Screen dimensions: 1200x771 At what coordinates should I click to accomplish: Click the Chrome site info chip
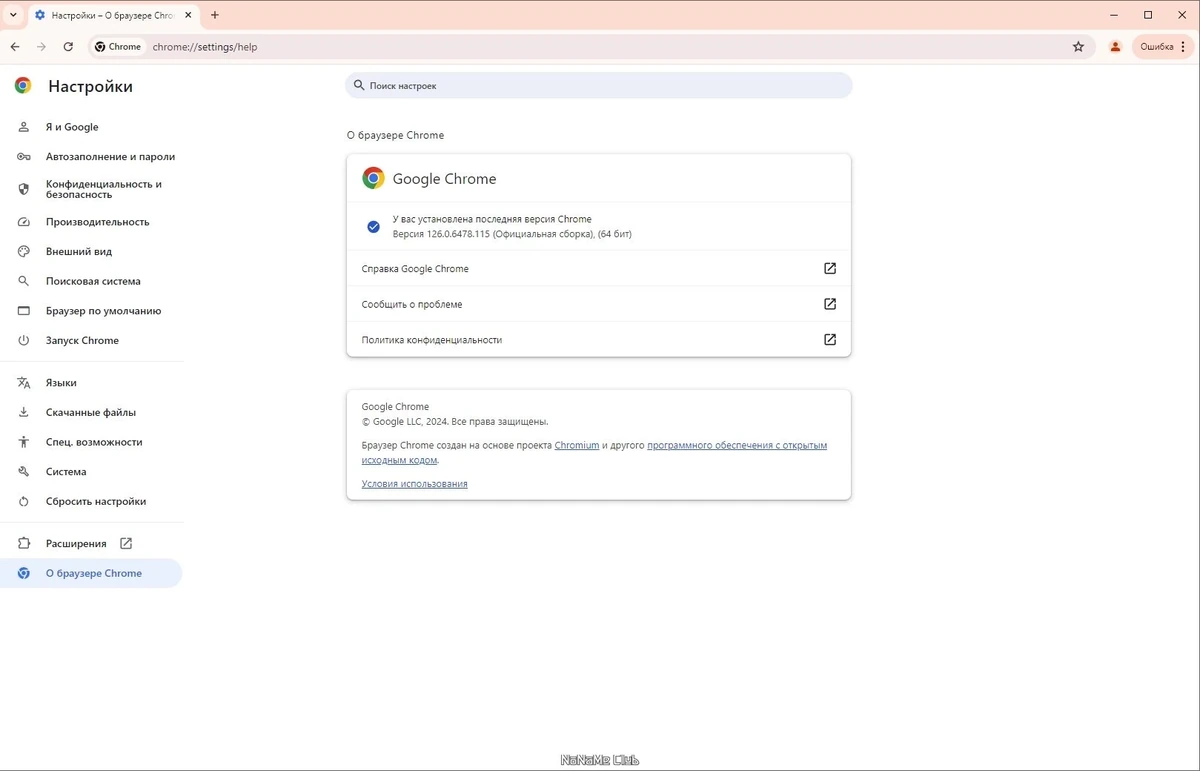pyautogui.click(x=118, y=47)
